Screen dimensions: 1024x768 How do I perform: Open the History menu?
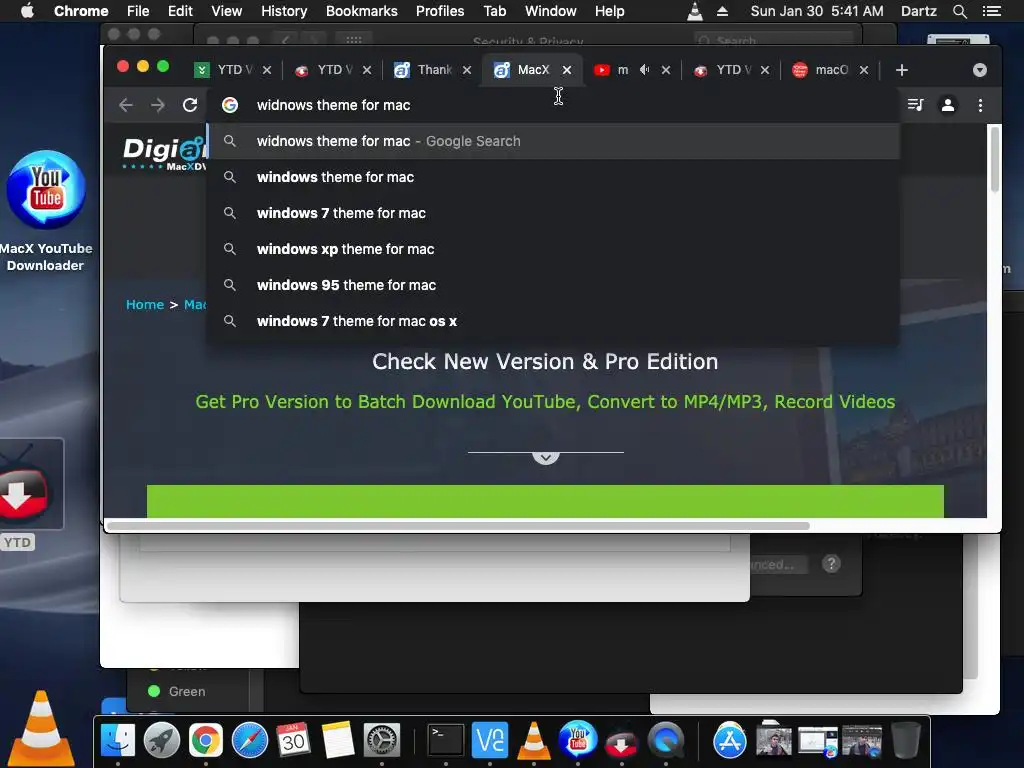point(283,11)
